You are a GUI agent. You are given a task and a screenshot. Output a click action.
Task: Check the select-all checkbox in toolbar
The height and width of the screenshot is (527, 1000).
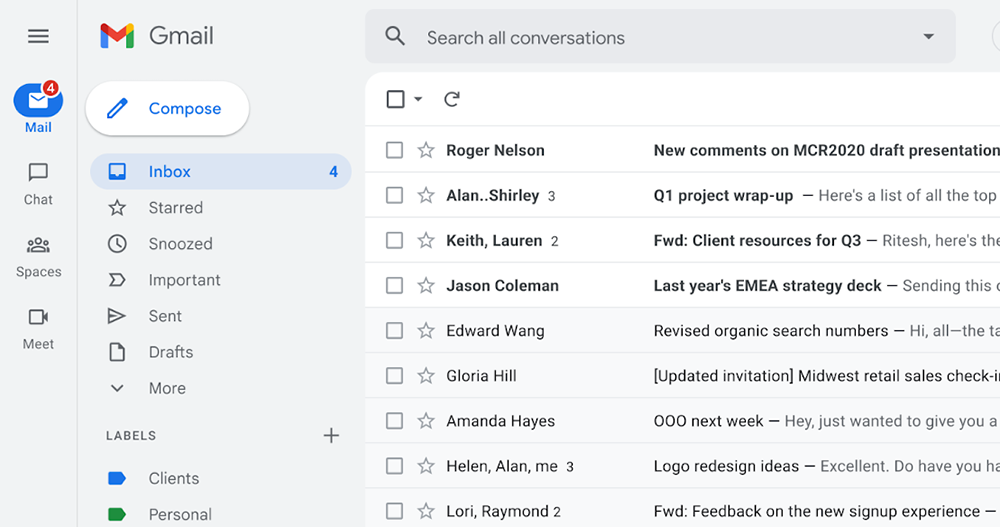pyautogui.click(x=396, y=99)
